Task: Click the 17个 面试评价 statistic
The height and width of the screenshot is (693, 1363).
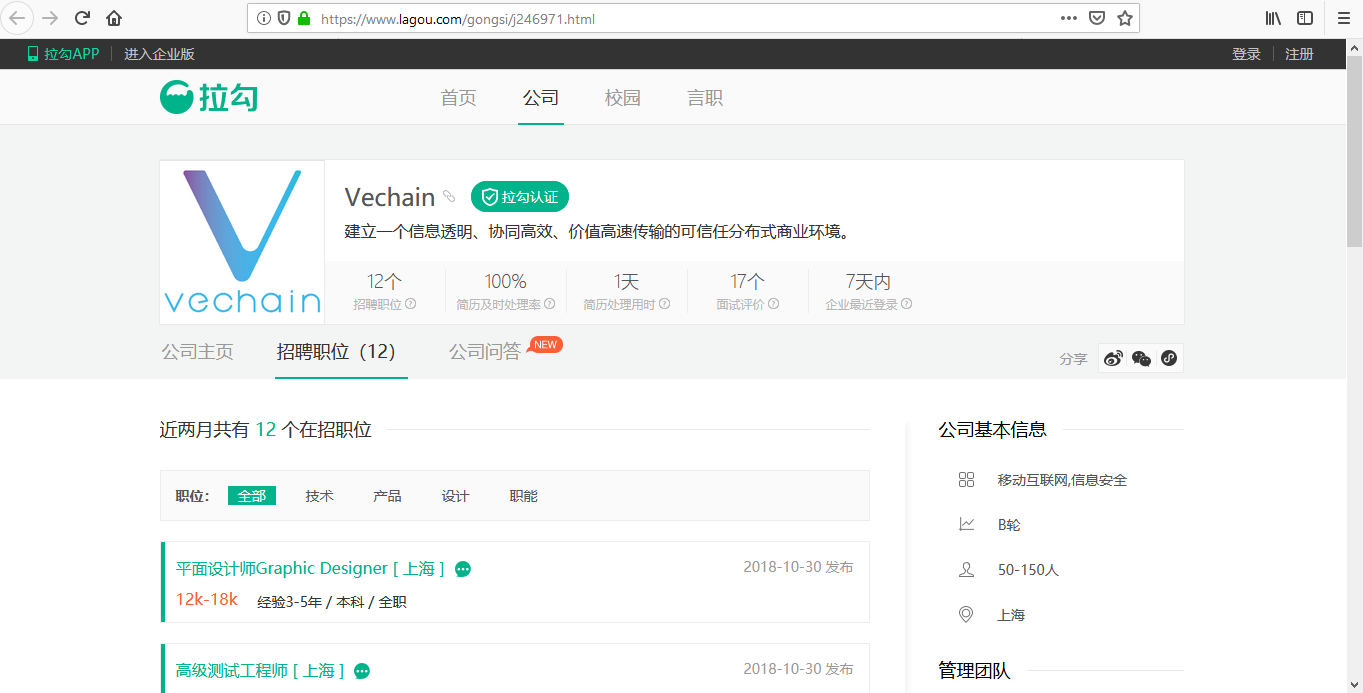Action: (747, 291)
